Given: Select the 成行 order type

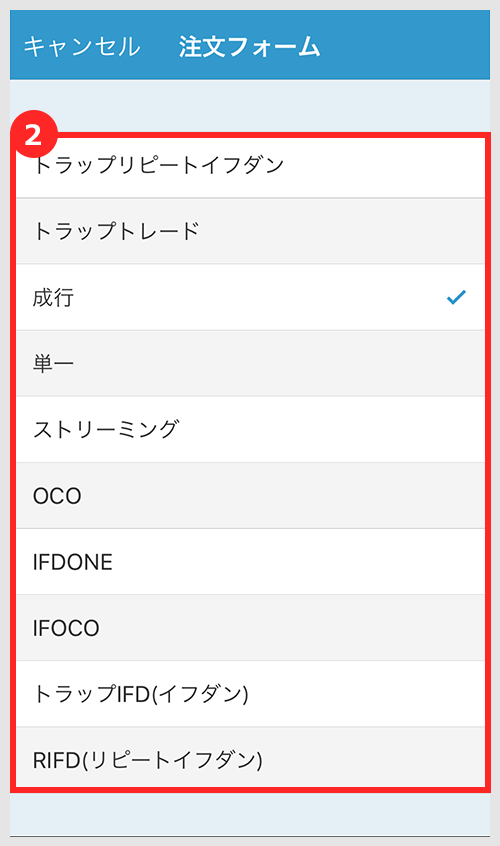Looking at the screenshot, I should [x=250, y=297].
